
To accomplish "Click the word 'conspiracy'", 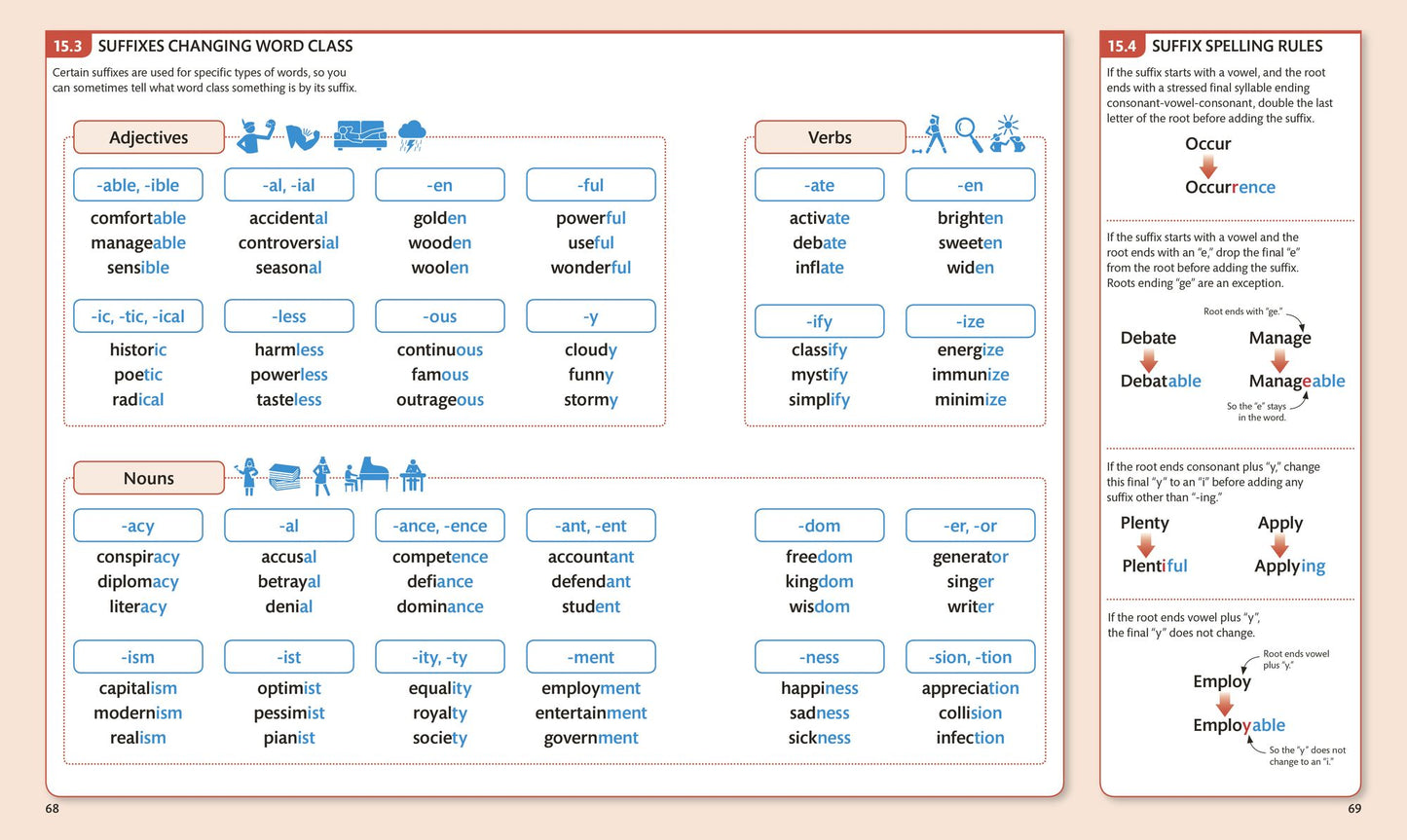I will click(138, 558).
